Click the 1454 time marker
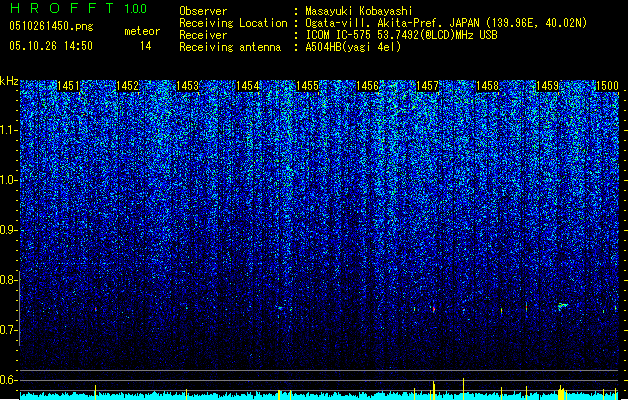Image resolution: width=629 pixels, height=400 pixels. click(248, 85)
